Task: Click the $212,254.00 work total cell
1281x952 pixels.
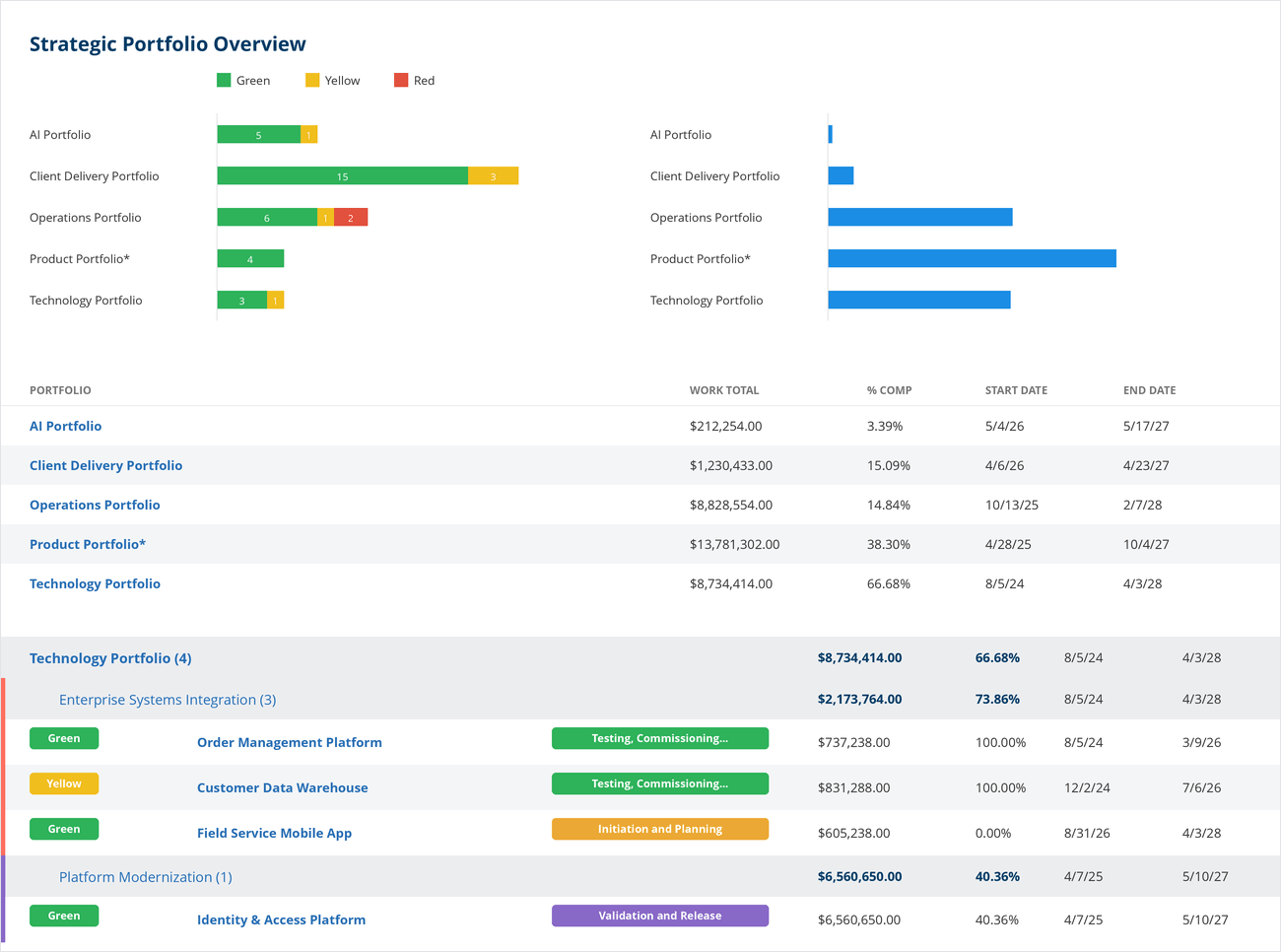Action: click(726, 426)
